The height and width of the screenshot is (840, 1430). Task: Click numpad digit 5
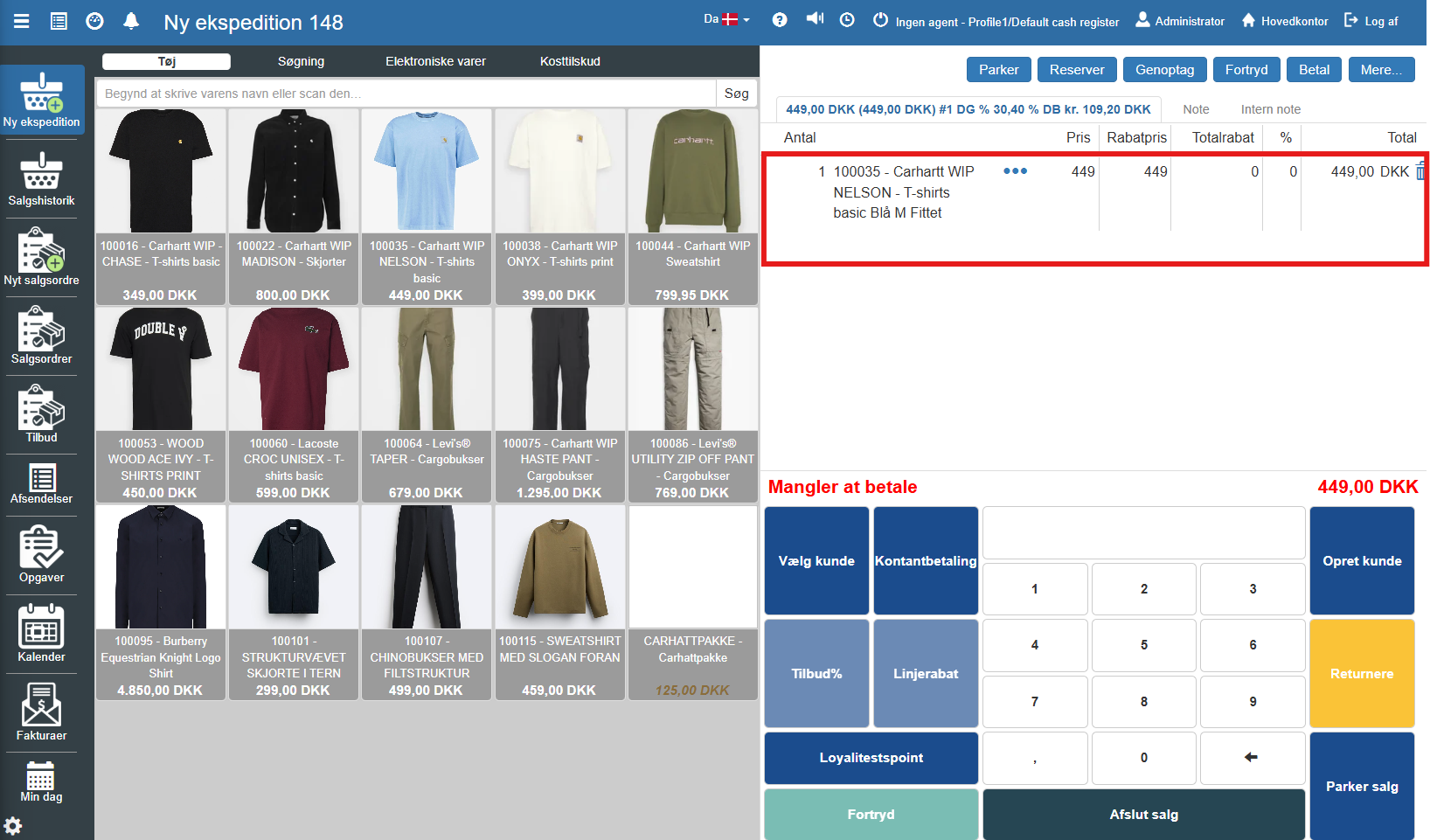(x=1144, y=645)
